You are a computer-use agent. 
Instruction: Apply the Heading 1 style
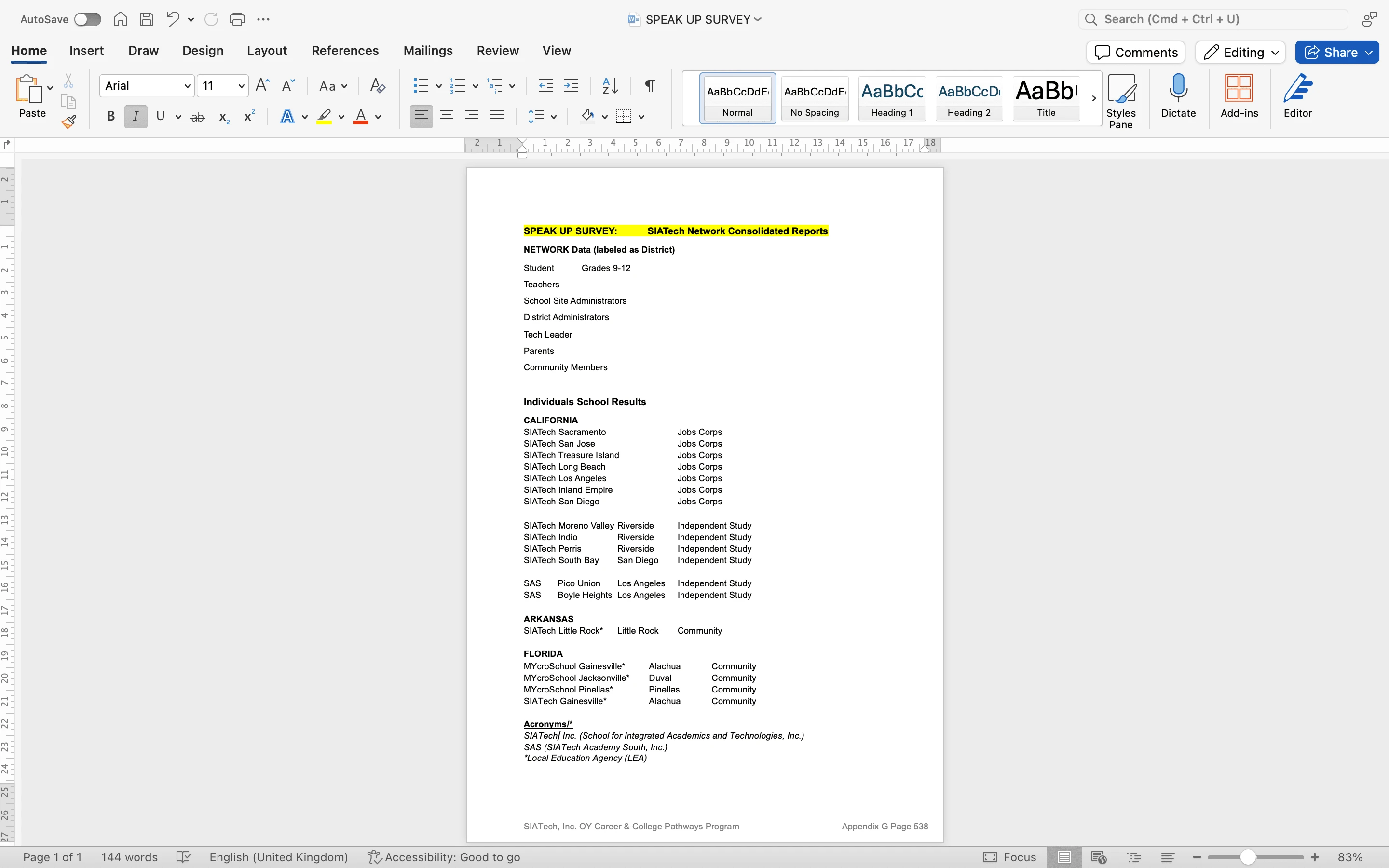[x=892, y=98]
